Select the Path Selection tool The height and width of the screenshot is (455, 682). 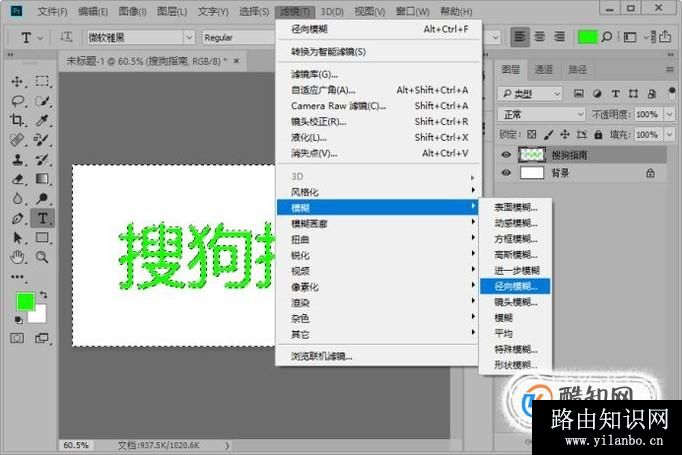pos(17,238)
